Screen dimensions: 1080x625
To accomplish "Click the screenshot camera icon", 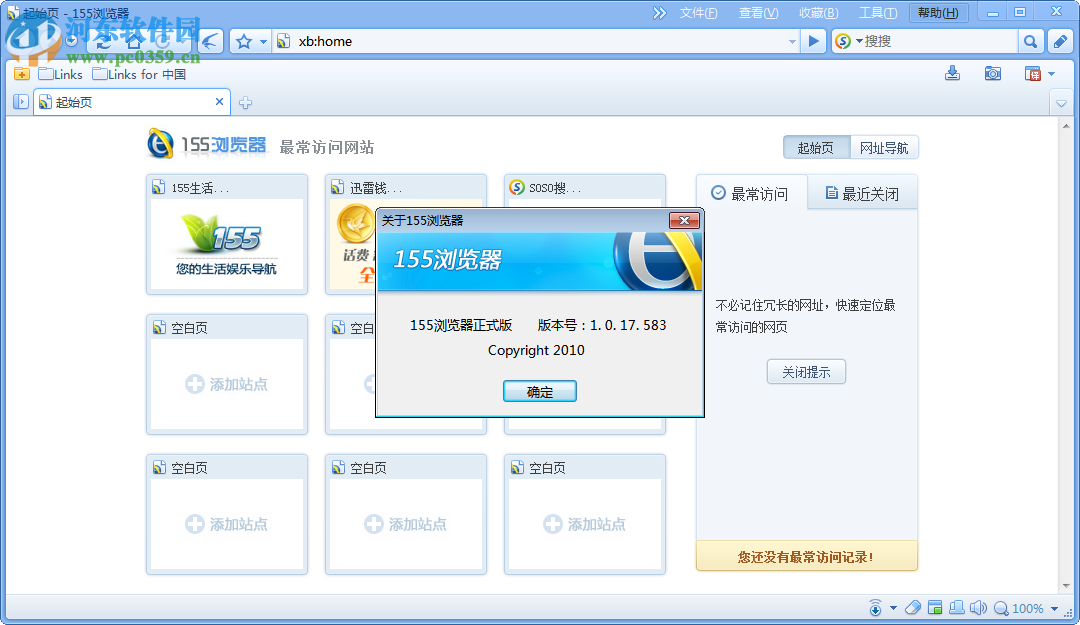I will click(x=993, y=73).
